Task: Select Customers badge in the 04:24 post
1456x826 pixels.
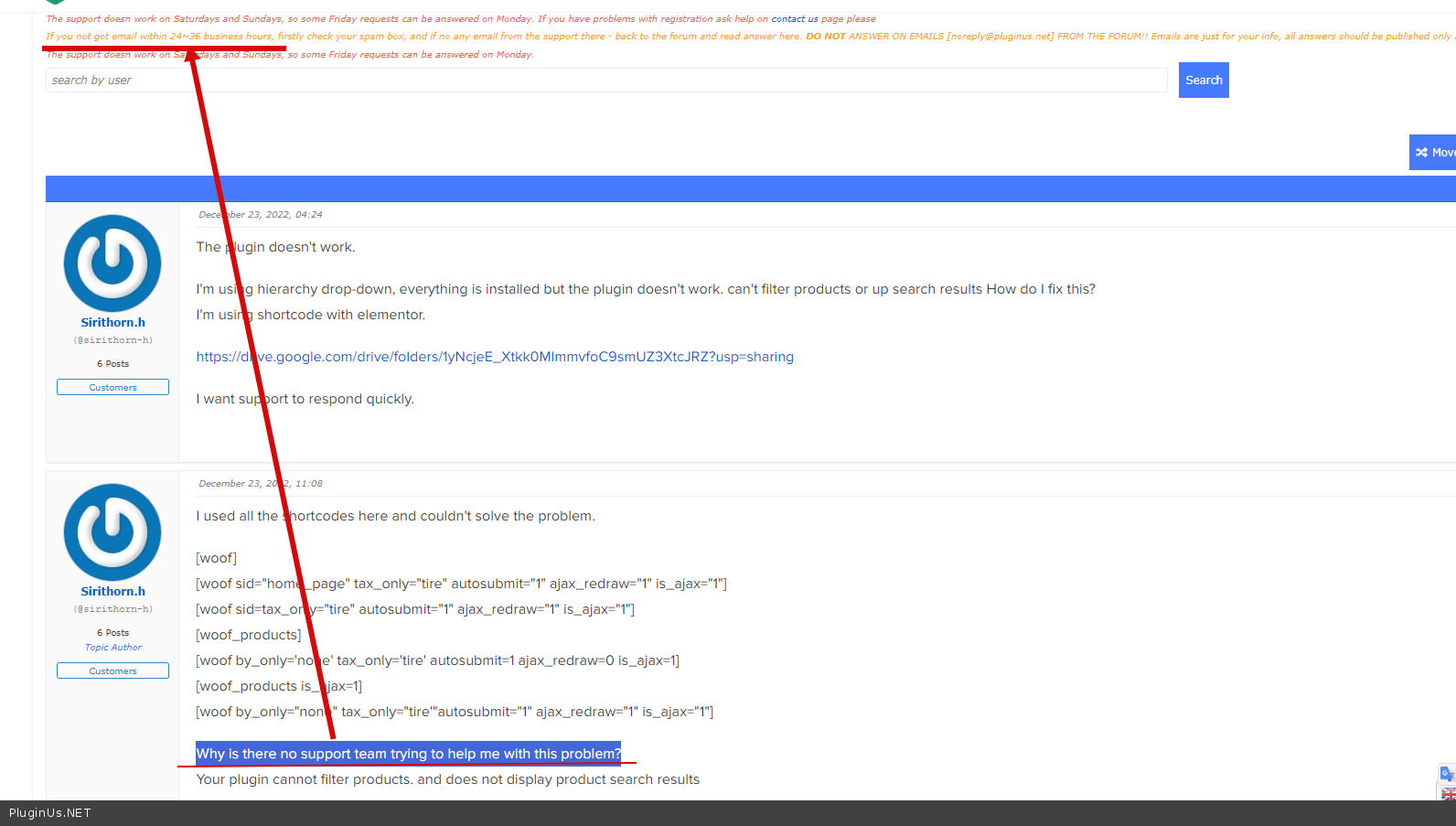Action: point(112,388)
